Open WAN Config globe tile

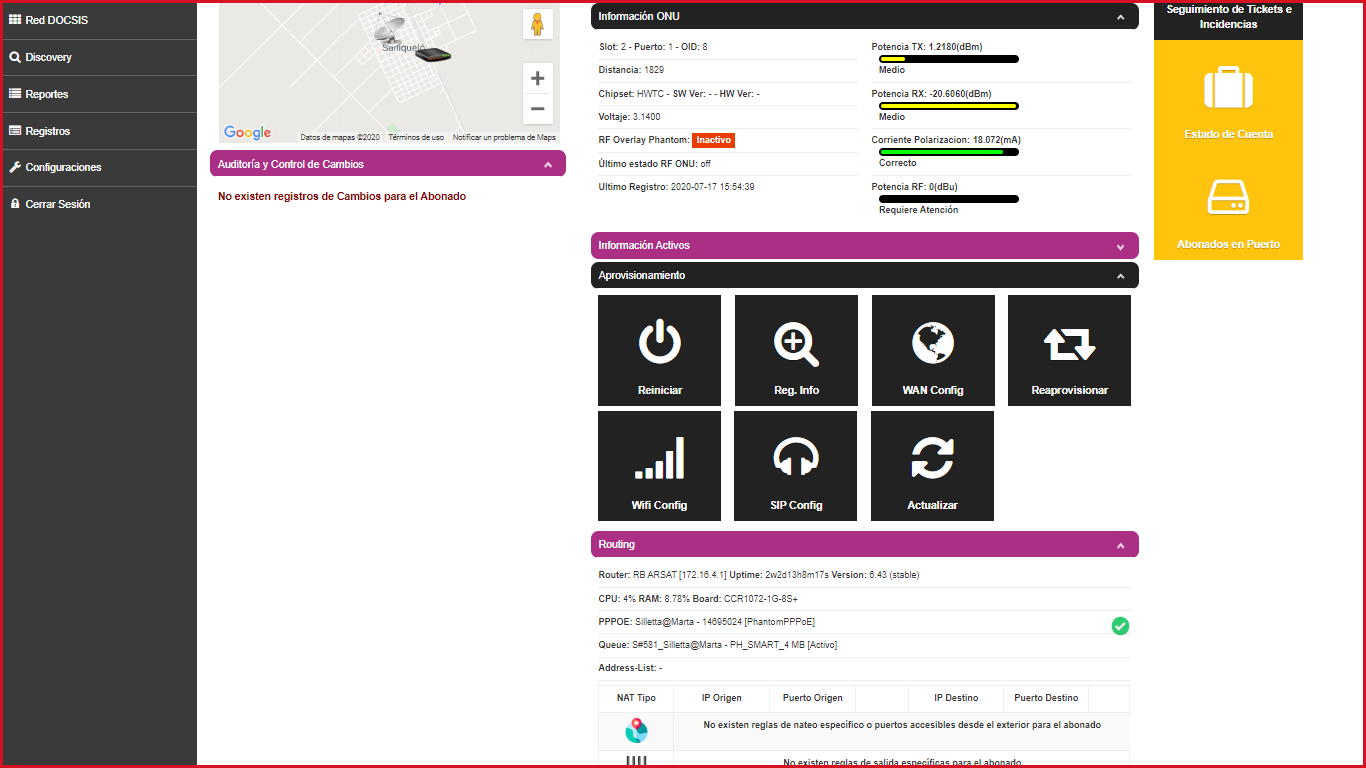pos(932,350)
